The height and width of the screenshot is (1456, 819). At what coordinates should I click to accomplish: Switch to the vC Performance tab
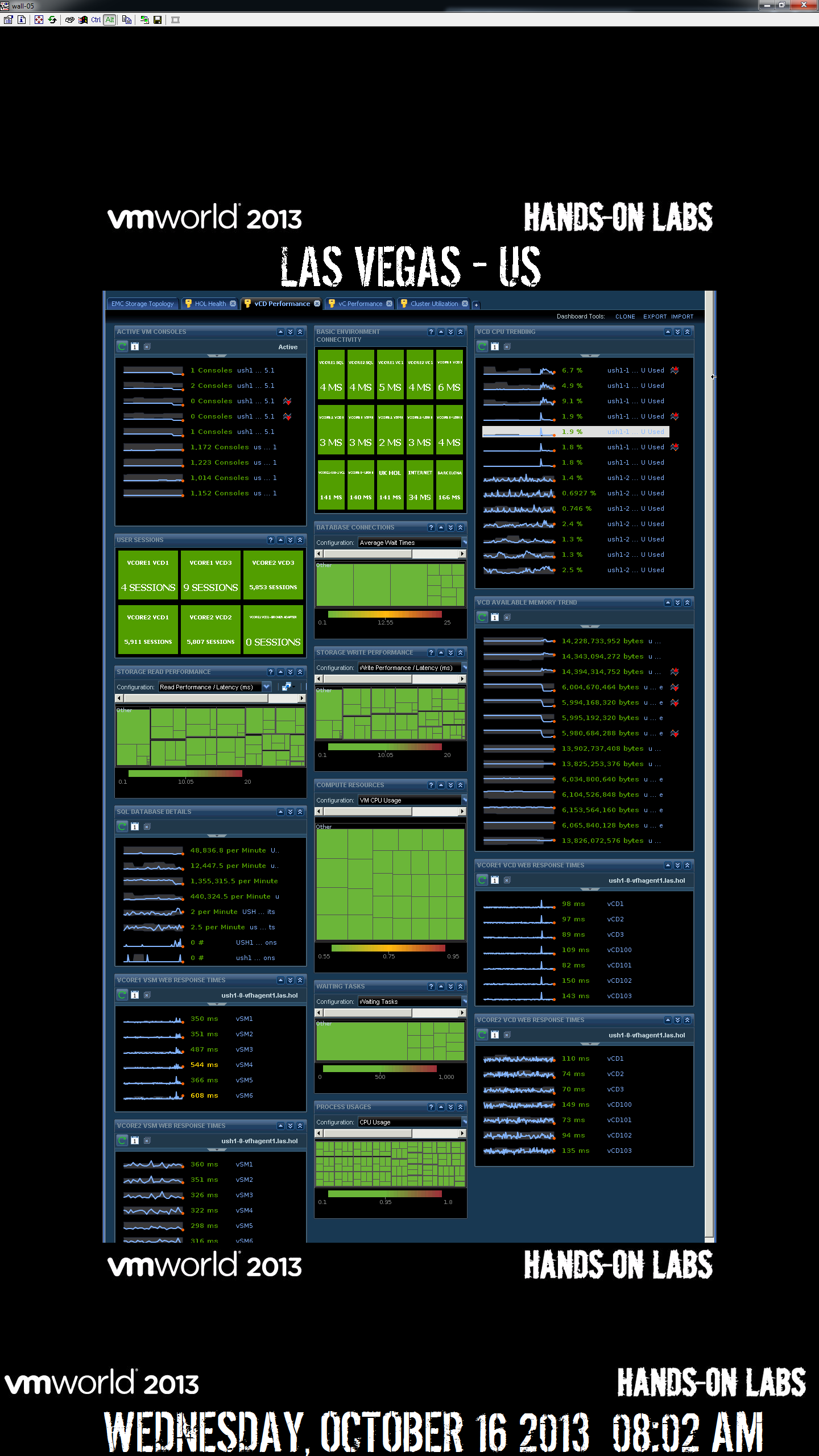coord(360,304)
